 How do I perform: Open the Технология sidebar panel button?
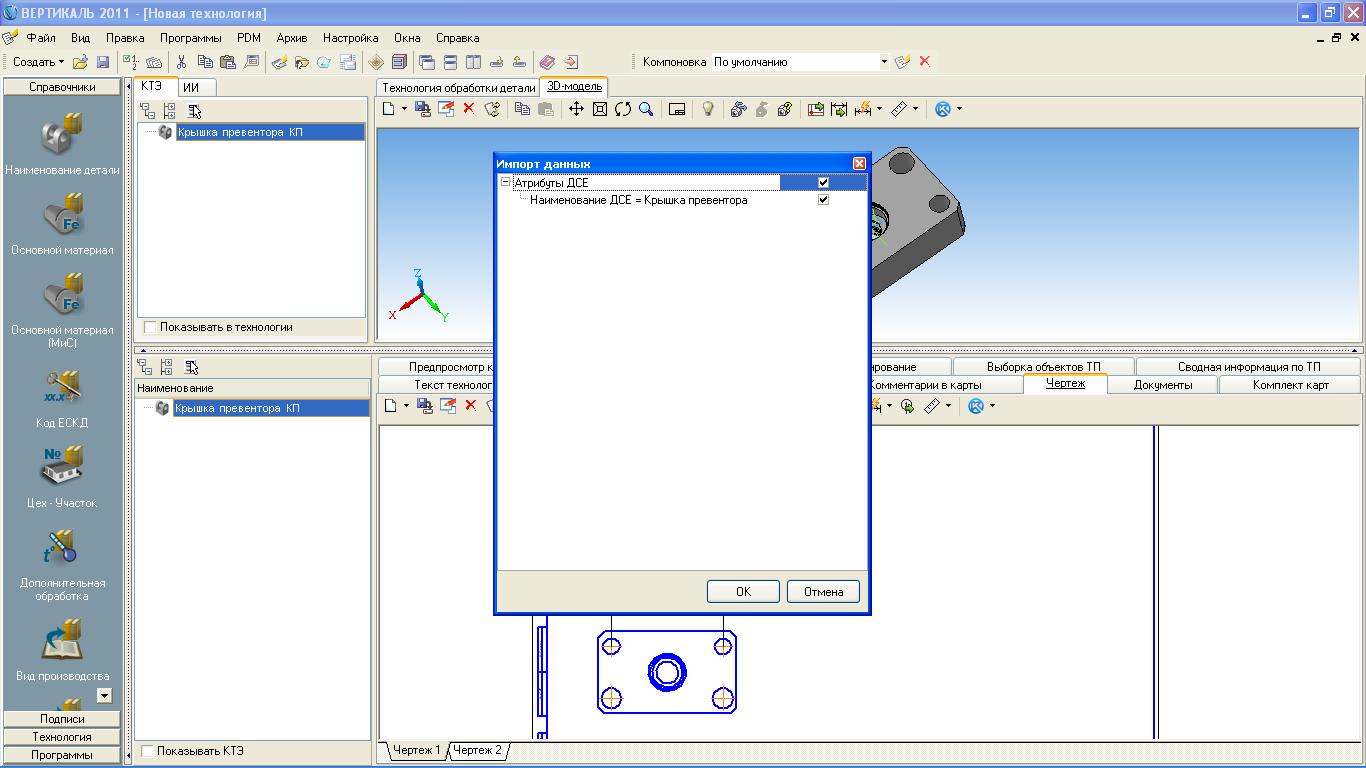pos(62,737)
